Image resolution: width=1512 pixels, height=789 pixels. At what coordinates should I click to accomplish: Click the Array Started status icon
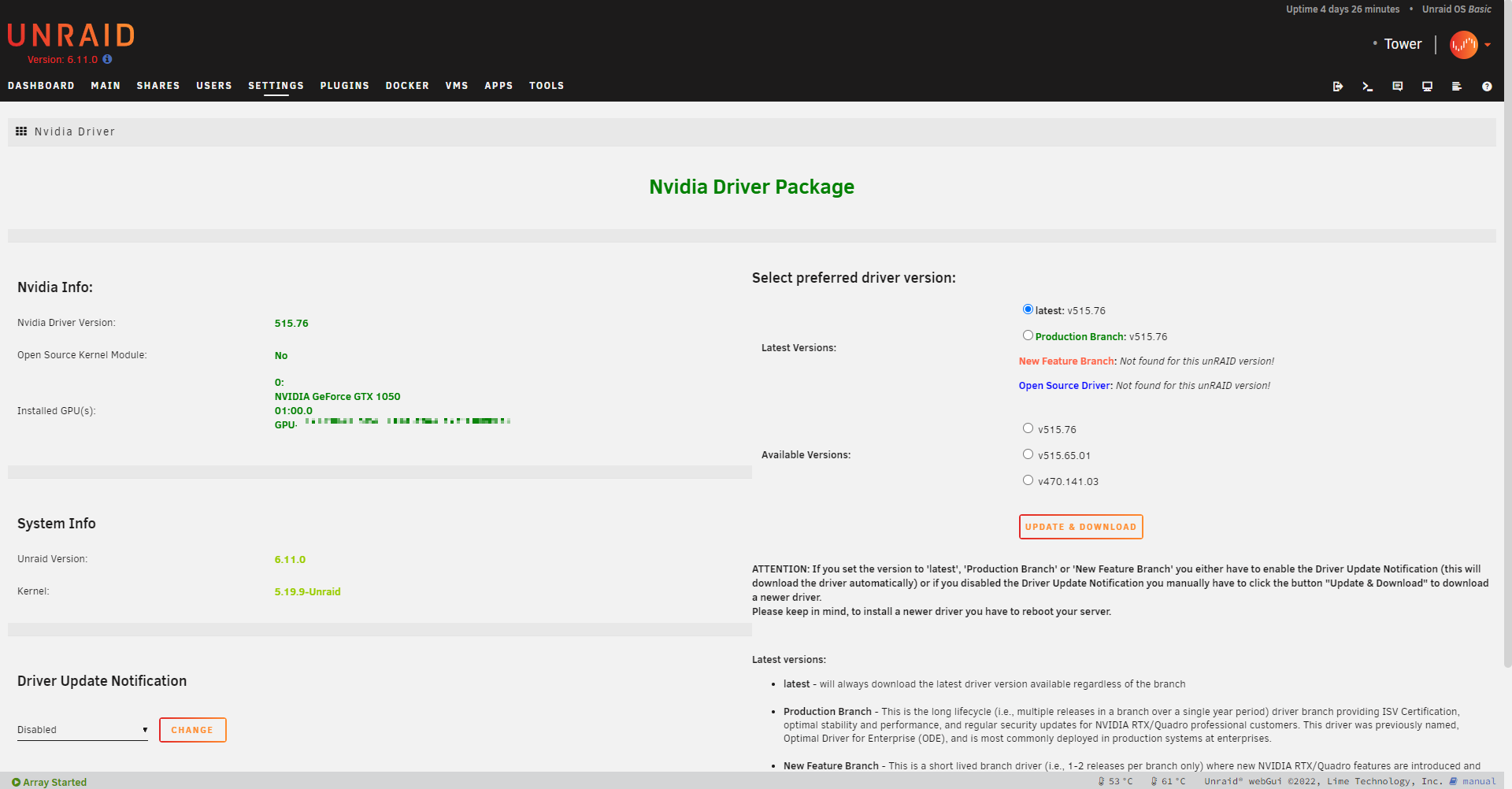point(16,782)
